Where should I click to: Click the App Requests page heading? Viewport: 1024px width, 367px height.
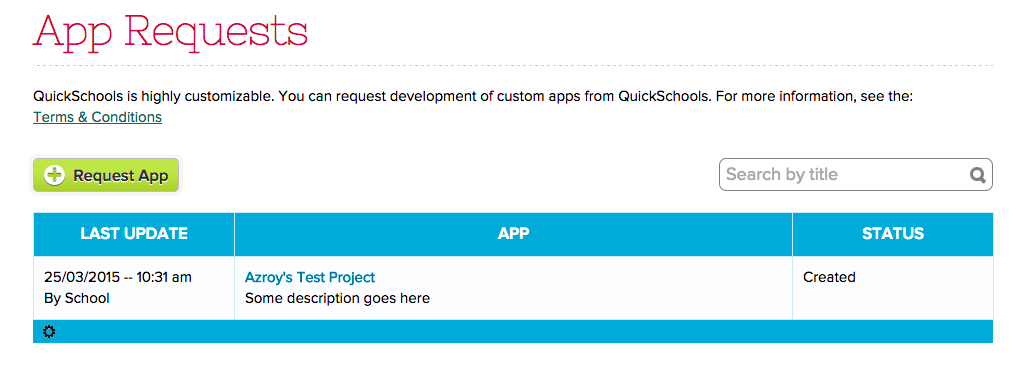(x=170, y=31)
